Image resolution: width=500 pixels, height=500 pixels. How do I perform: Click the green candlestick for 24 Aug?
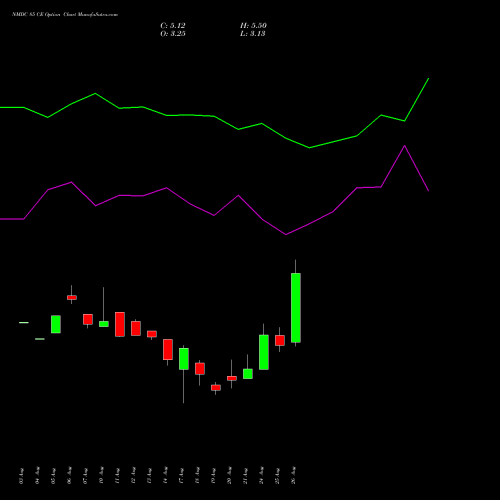264,352
